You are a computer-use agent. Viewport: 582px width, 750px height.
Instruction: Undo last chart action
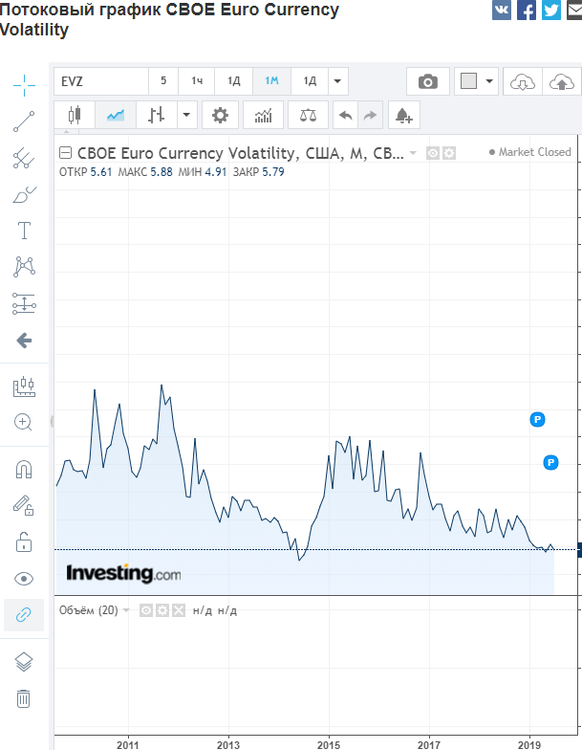point(345,115)
